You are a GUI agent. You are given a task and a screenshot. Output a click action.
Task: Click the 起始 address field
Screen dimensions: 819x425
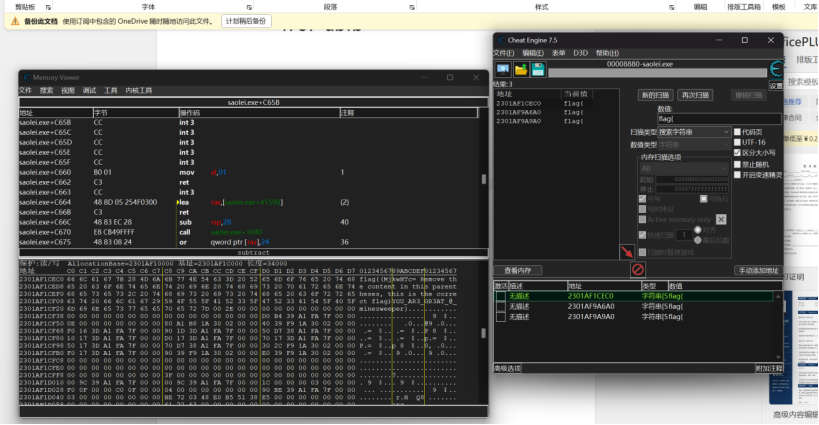pos(692,180)
